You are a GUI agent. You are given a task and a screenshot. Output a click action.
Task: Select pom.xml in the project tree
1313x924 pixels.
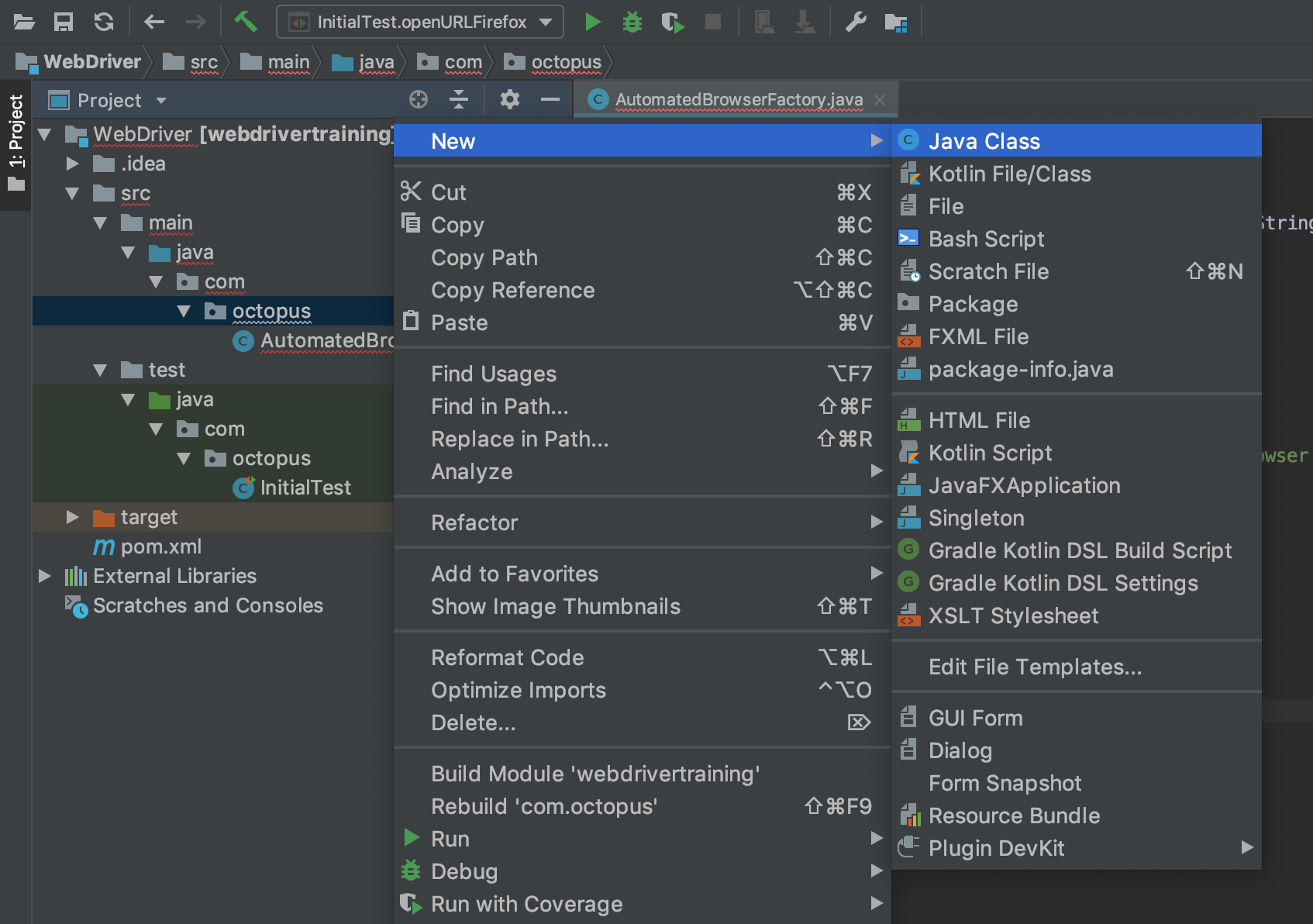[x=160, y=546]
